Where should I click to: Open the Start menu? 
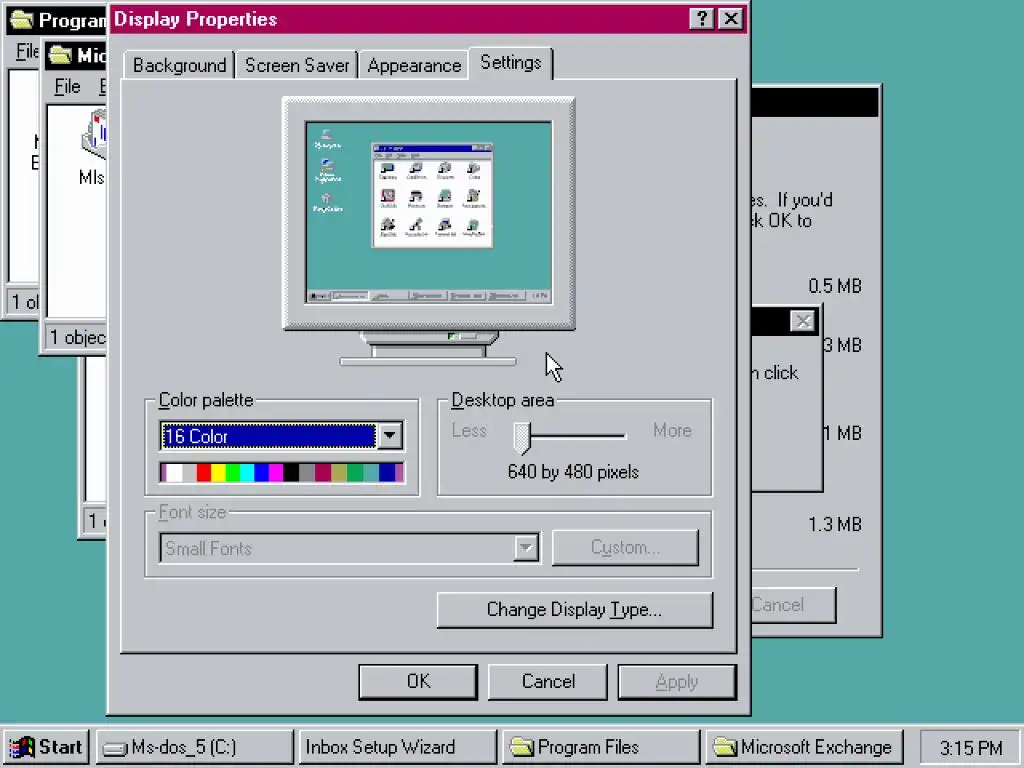[x=46, y=747]
